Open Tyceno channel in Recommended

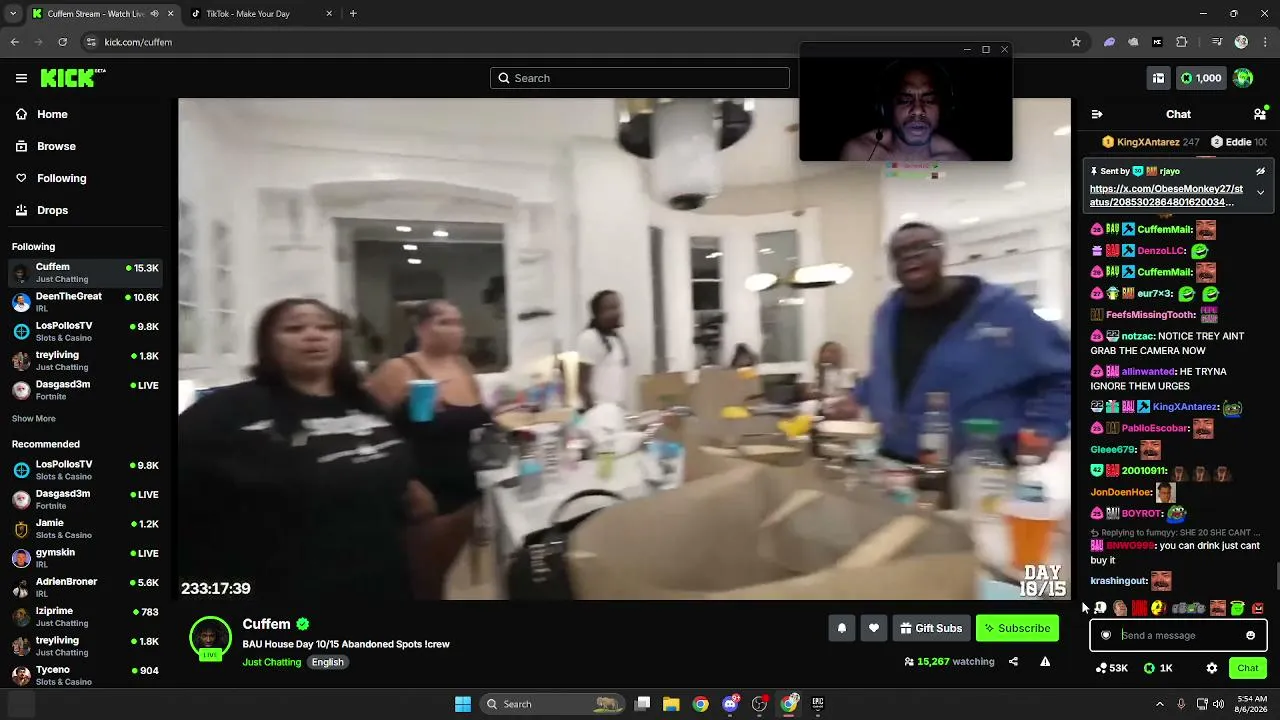click(85, 675)
